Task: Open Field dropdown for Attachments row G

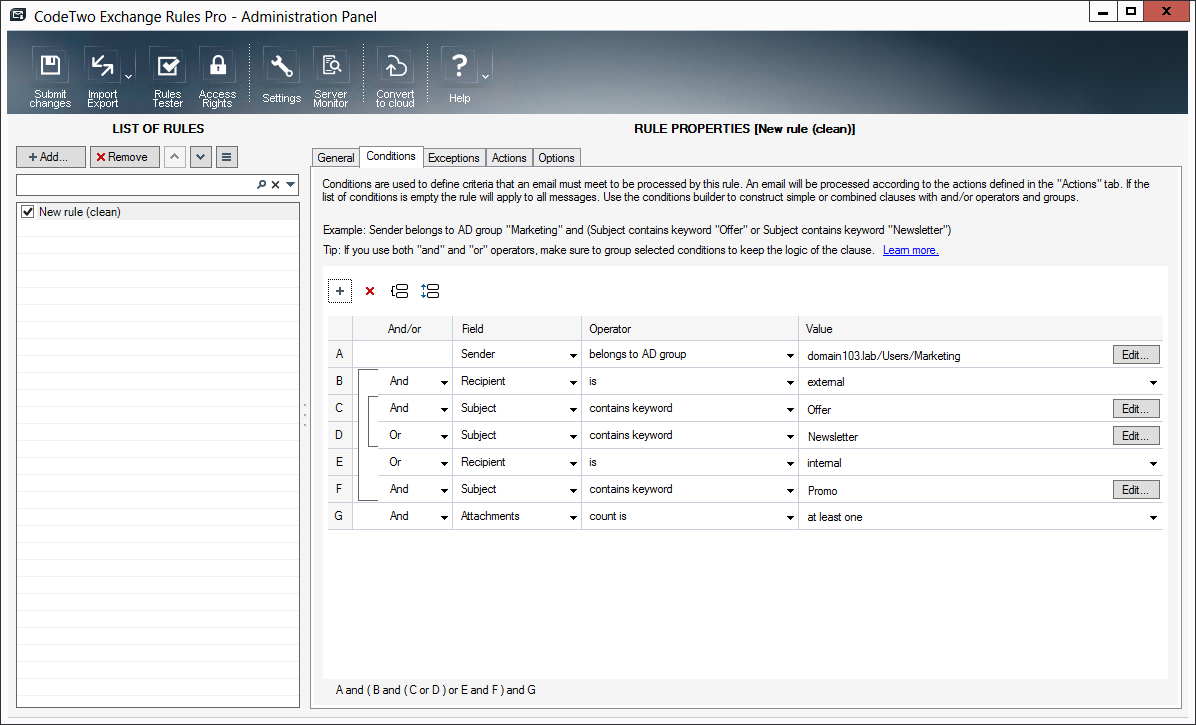Action: pos(573,518)
